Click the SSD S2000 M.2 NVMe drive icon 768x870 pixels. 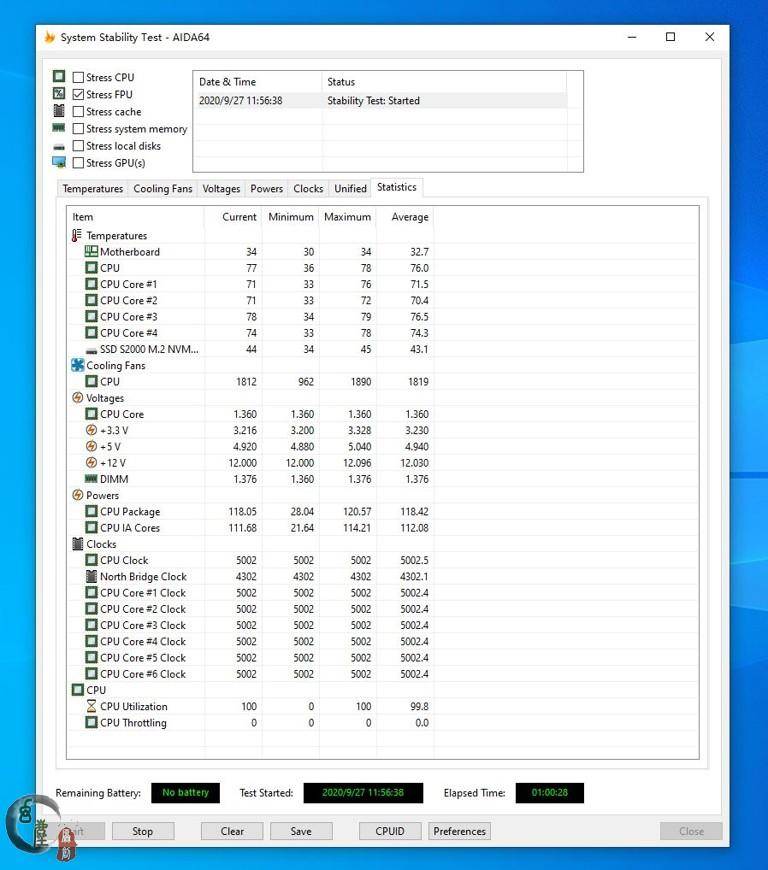[x=92, y=350]
